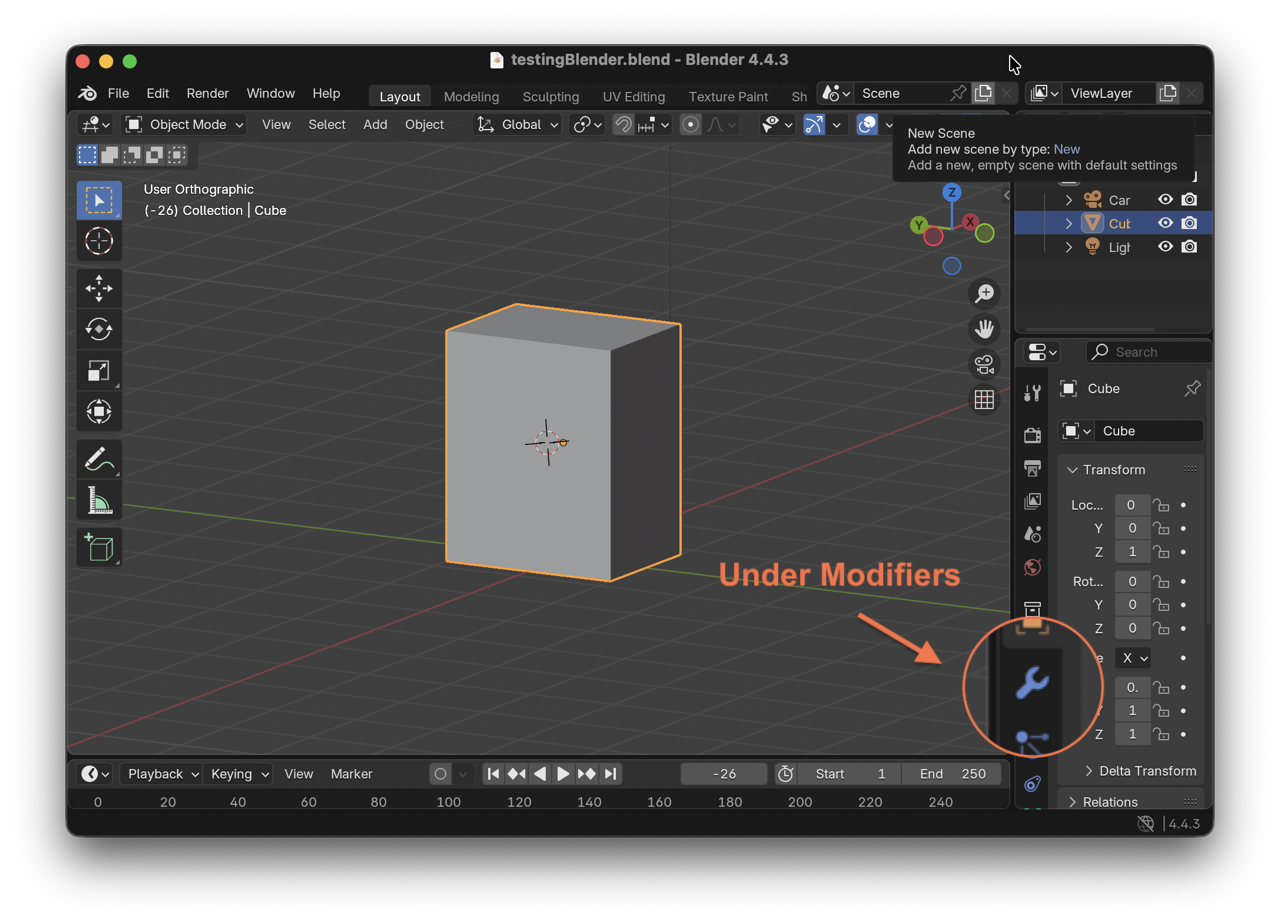Image resolution: width=1280 pixels, height=924 pixels.
Task: Switch to the Modeling workspace tab
Action: 471,97
